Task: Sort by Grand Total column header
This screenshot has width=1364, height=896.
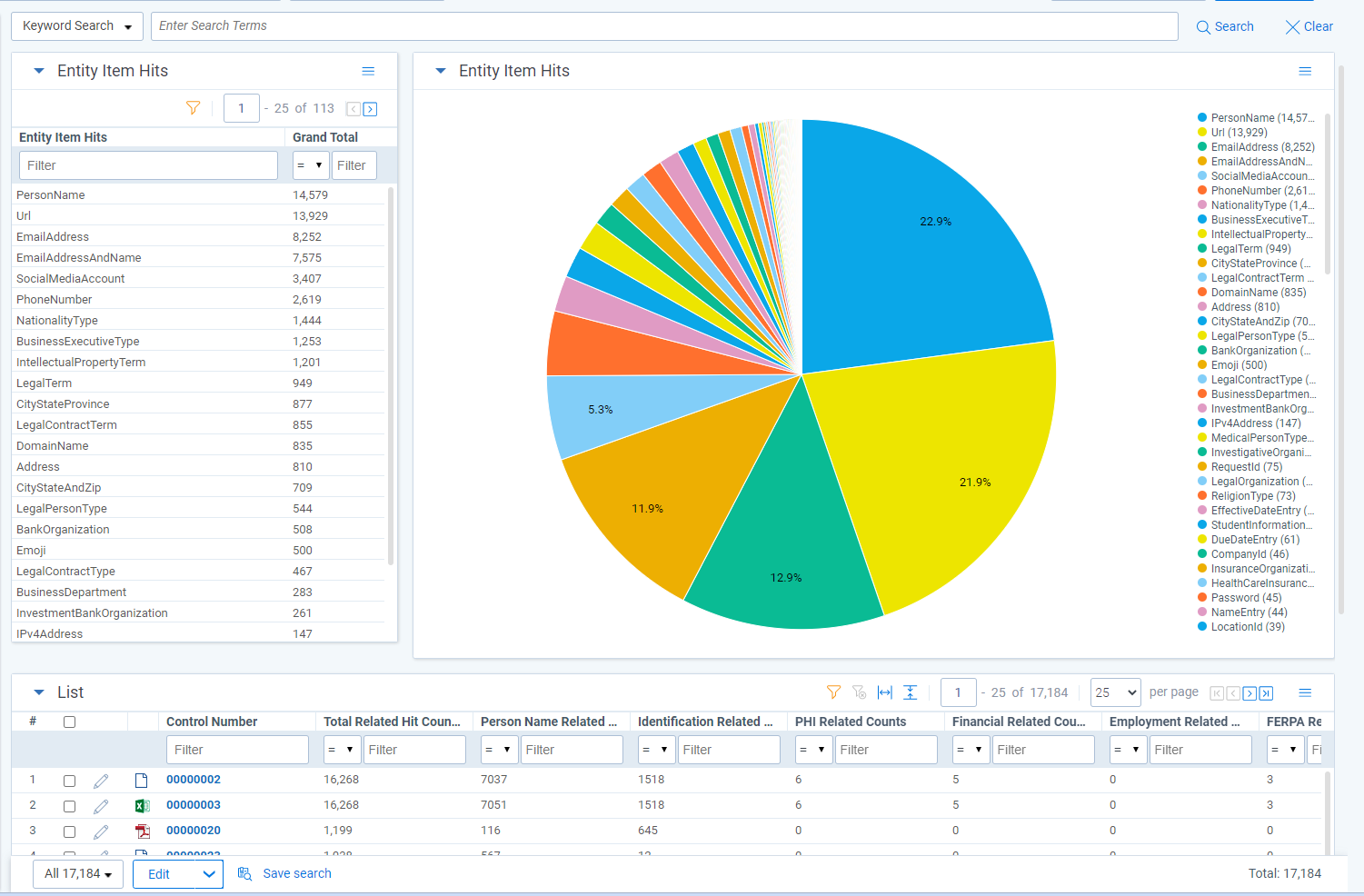Action: [325, 137]
